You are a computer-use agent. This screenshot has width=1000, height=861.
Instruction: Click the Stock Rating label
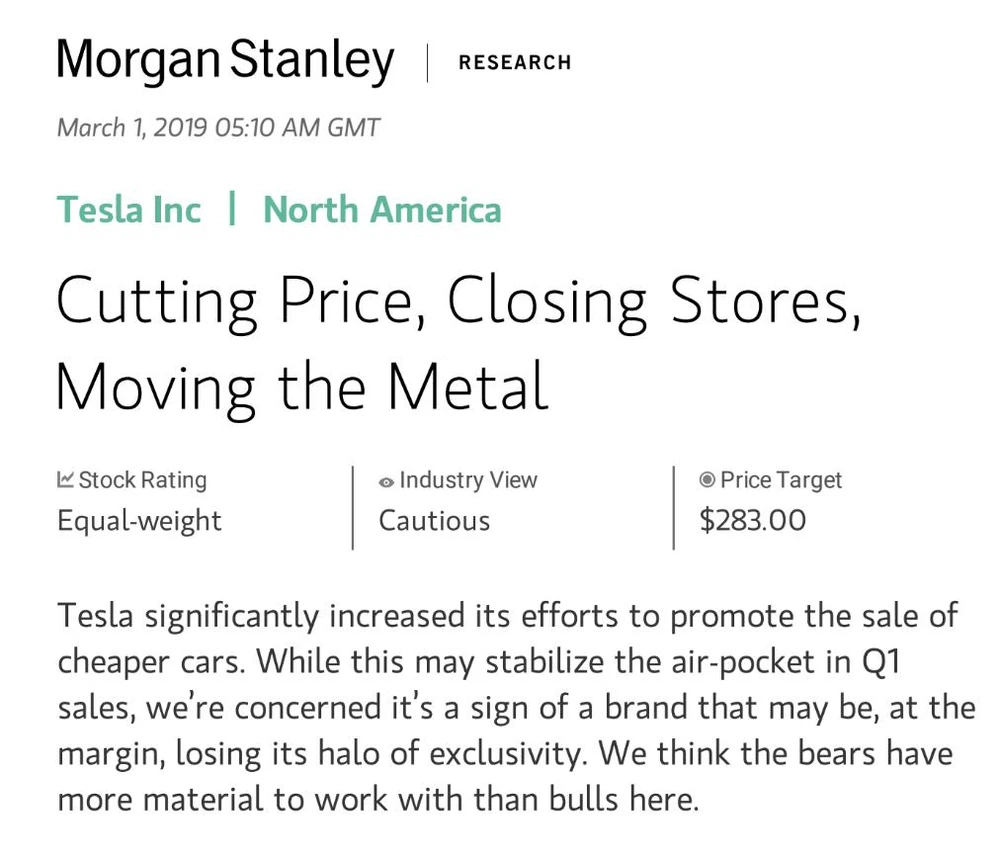coord(142,480)
